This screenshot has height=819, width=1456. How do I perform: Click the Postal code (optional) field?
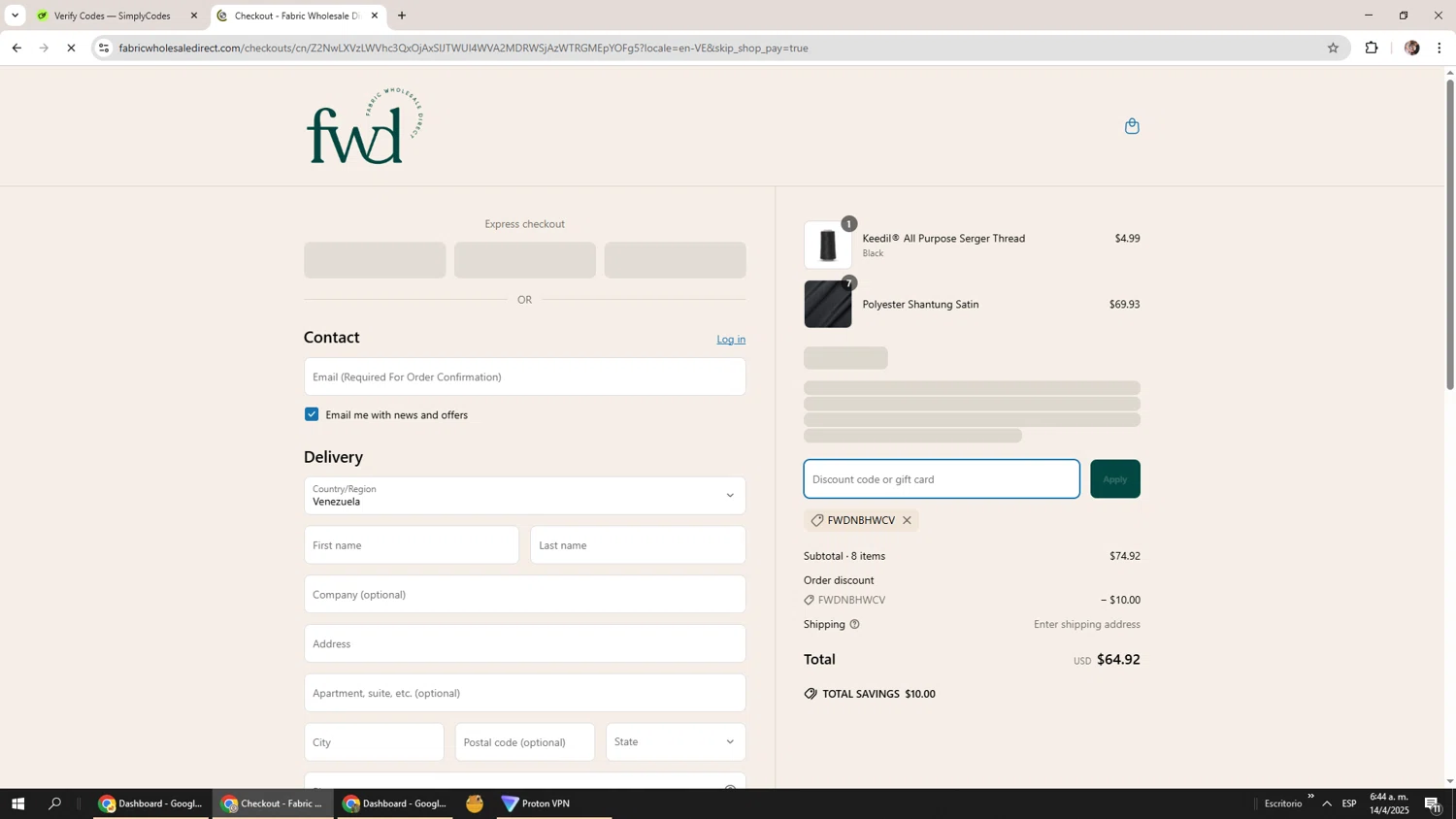click(x=525, y=742)
